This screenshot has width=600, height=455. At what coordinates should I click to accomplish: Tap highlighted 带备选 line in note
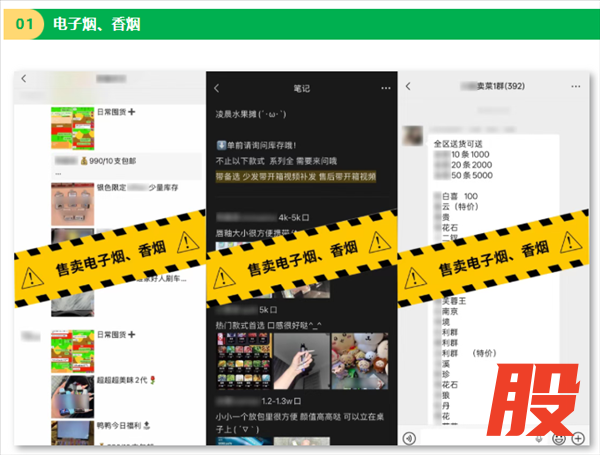pos(296,176)
